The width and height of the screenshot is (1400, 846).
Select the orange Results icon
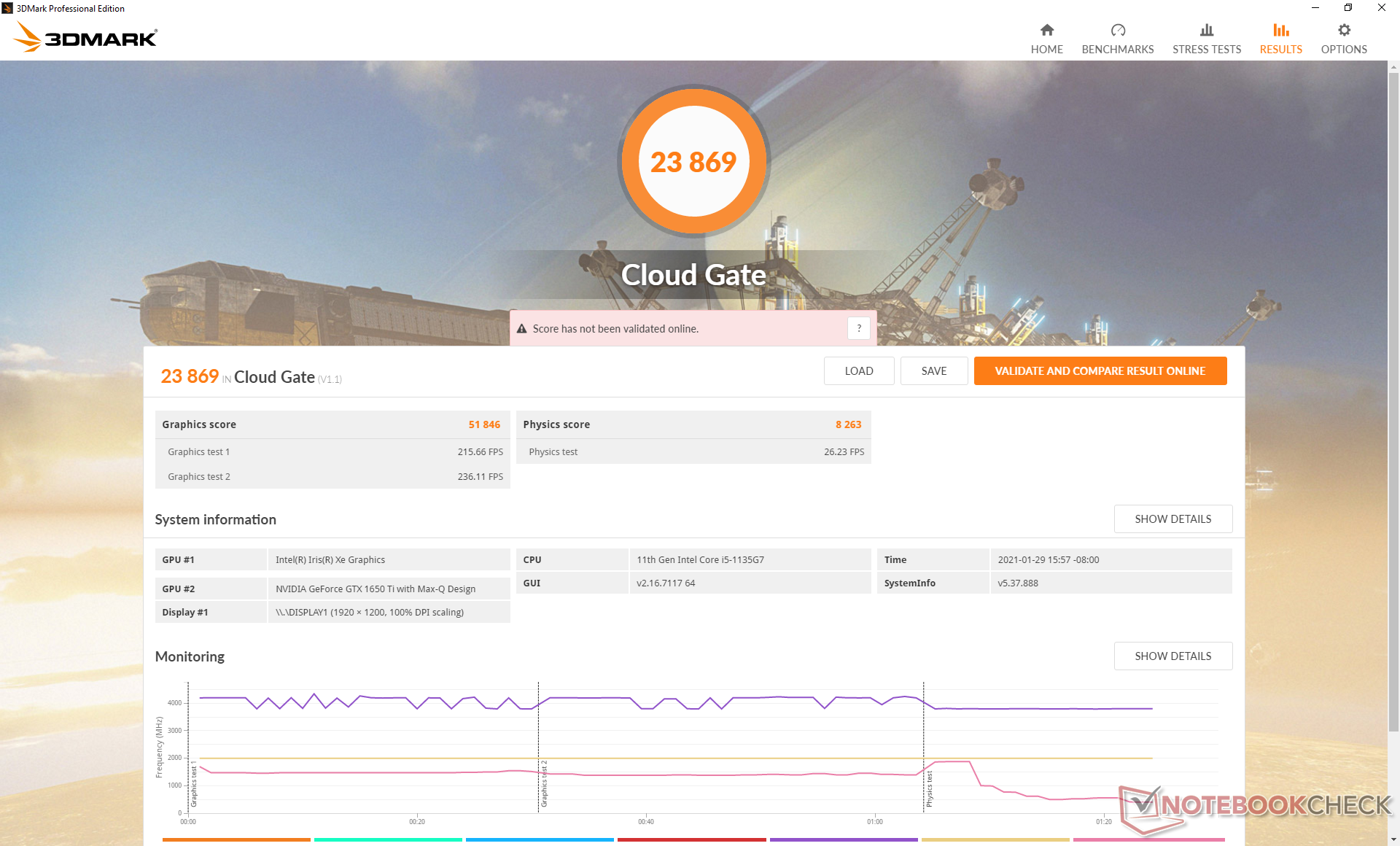coord(1280,30)
